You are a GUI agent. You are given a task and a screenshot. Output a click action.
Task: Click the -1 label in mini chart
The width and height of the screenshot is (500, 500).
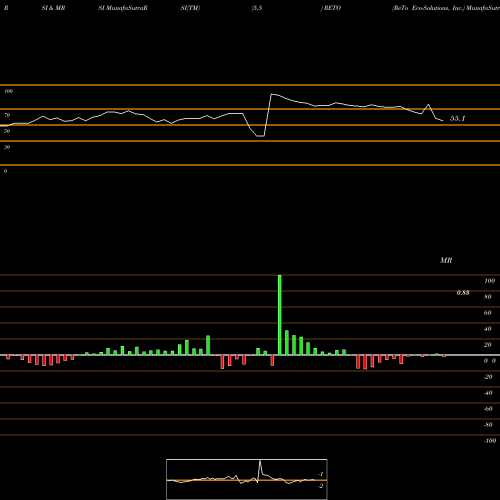click(x=321, y=474)
